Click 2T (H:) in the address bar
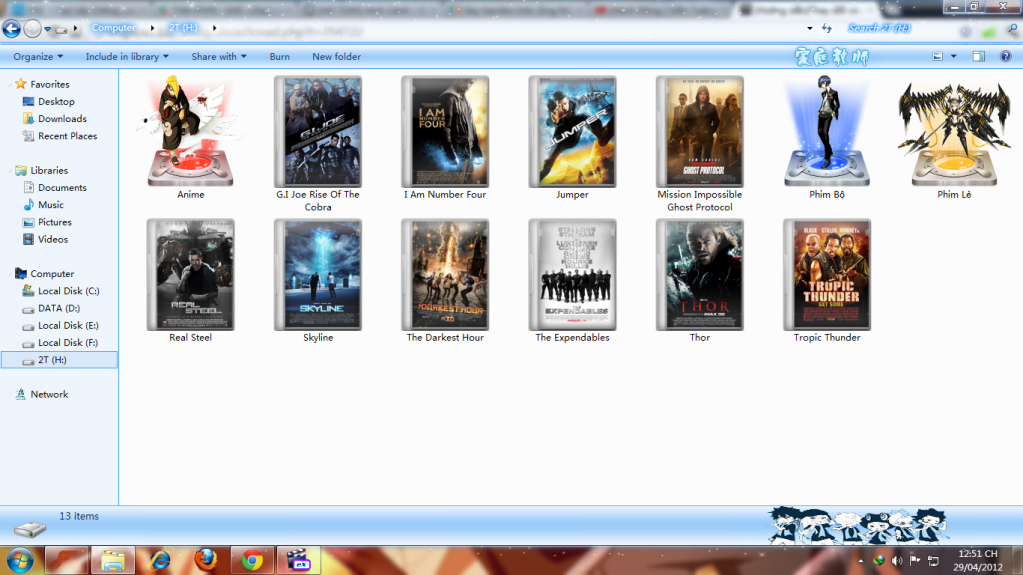The height and width of the screenshot is (575, 1023). pos(183,28)
